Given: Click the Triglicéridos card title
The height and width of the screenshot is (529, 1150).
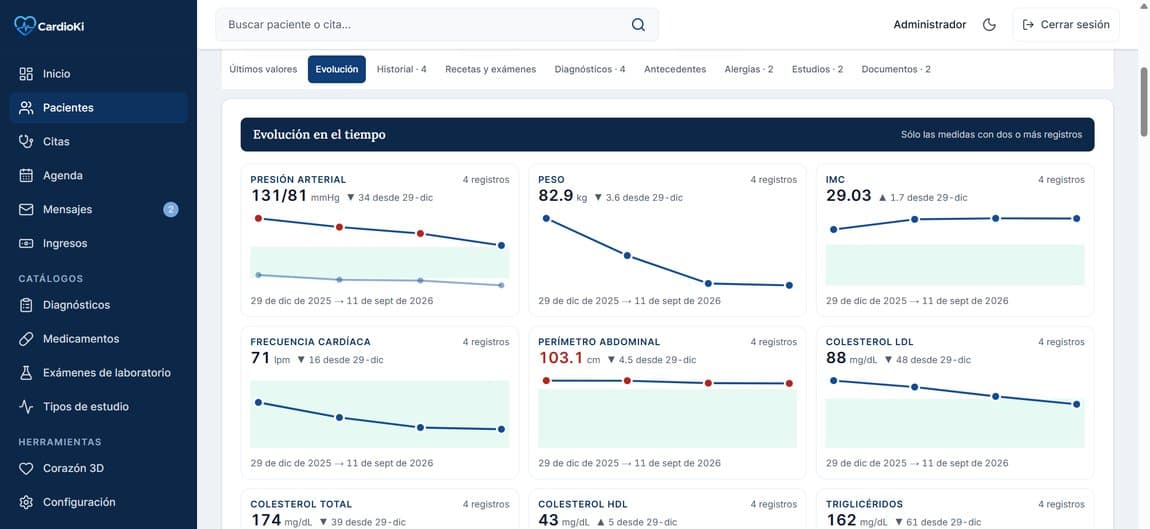Looking at the screenshot, I should (864, 504).
